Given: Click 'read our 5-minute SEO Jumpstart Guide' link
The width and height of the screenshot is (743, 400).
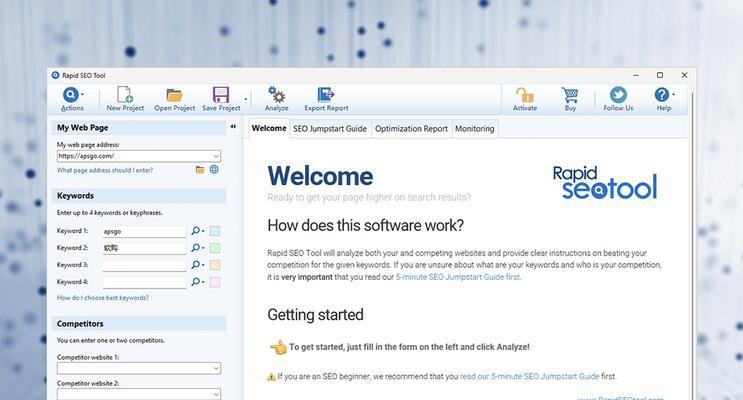Looking at the screenshot, I should pos(529,376).
